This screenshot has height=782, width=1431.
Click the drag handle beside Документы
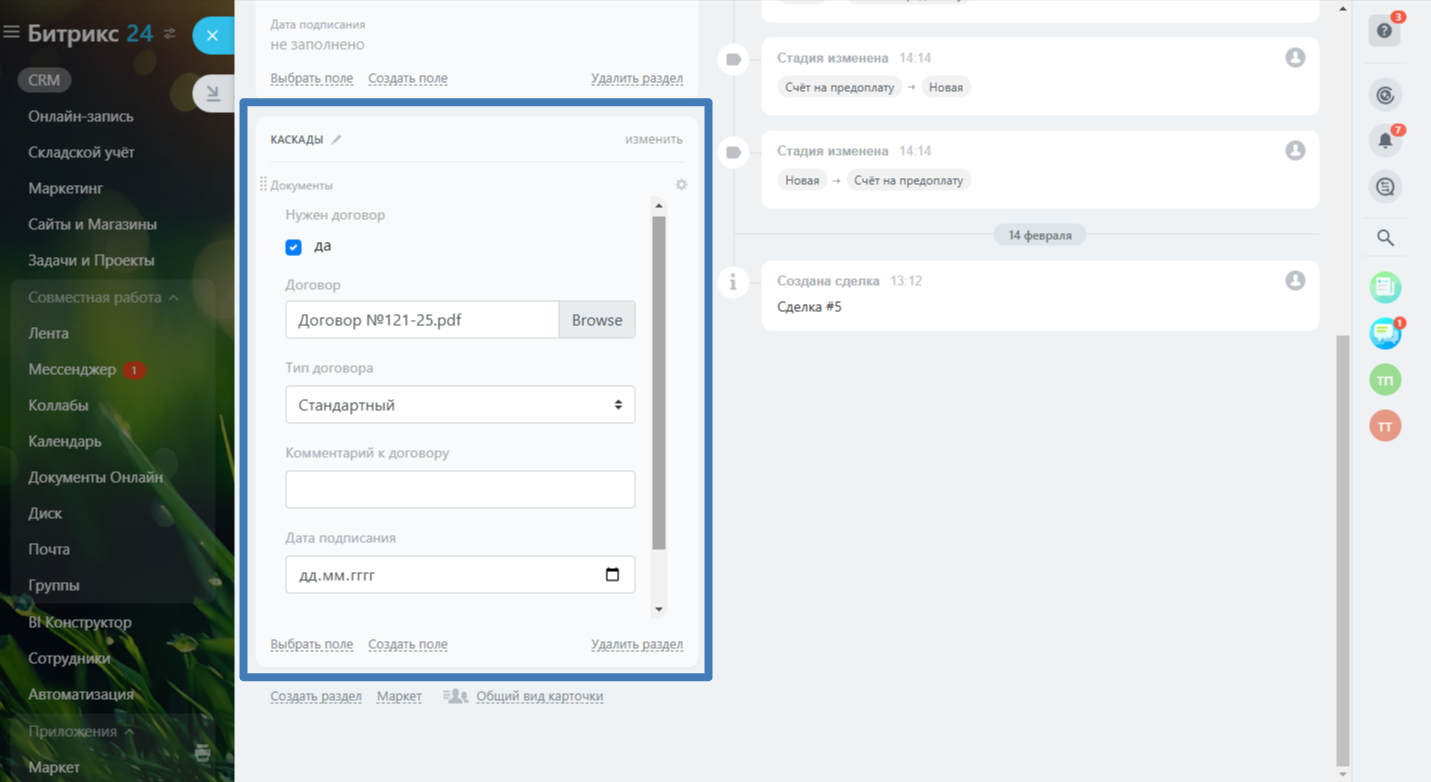263,185
